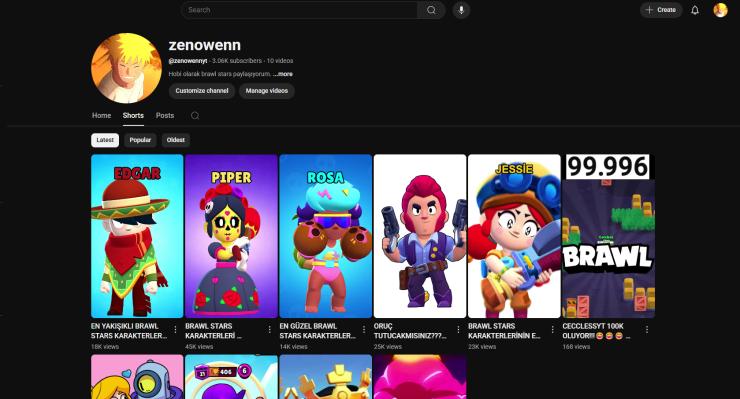Expand channel description with ...more
The image size is (740, 399).
click(x=283, y=74)
